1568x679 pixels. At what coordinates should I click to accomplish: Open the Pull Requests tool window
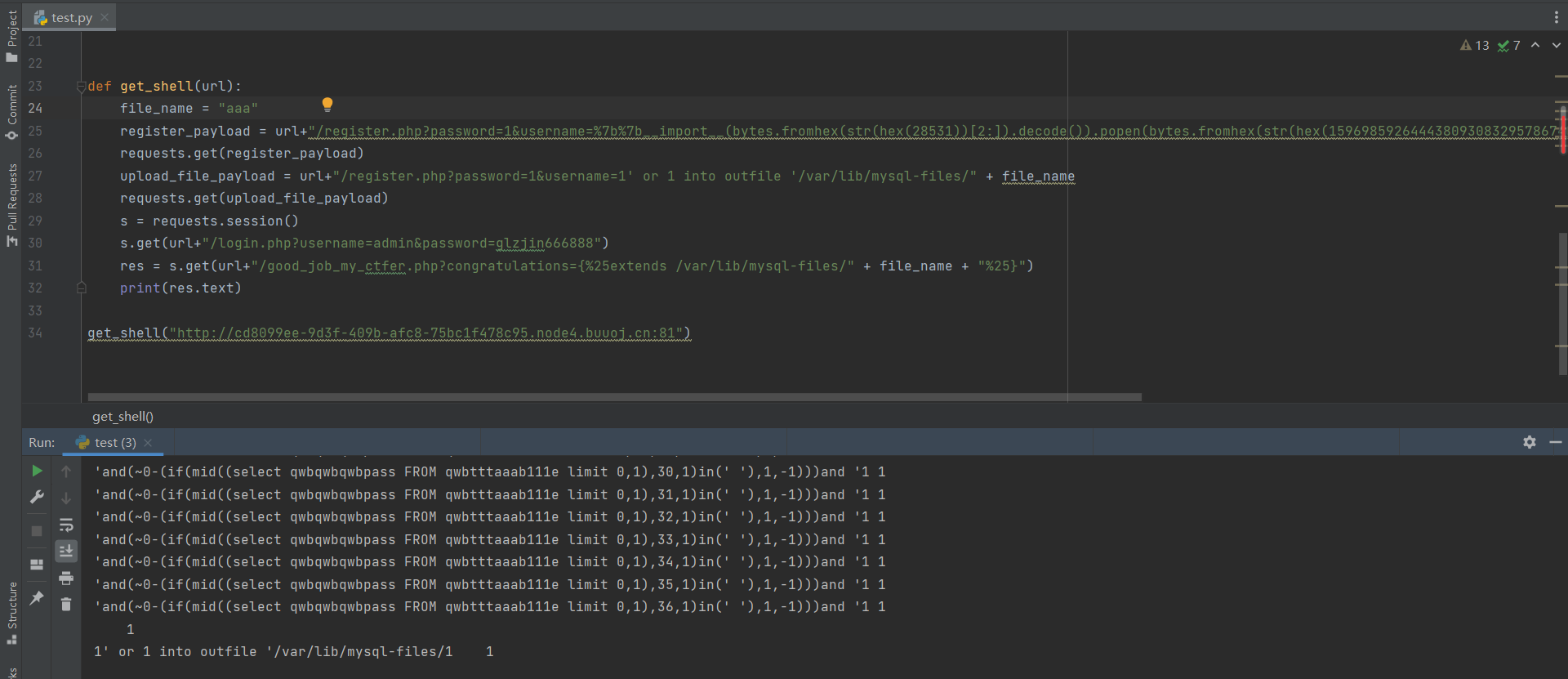tap(11, 204)
